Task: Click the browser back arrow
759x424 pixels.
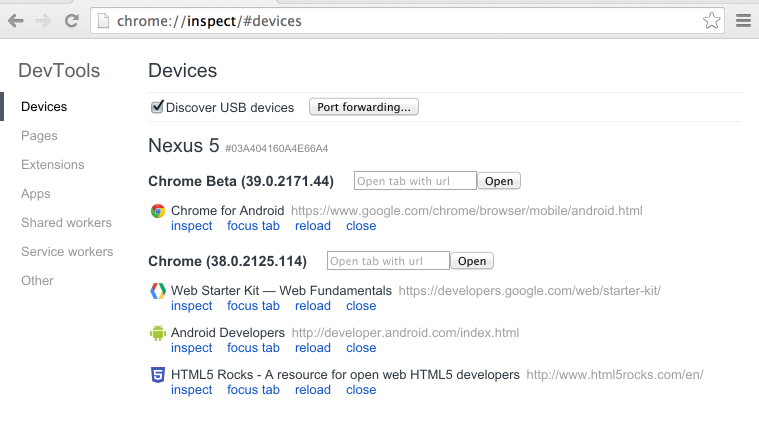Action: pyautogui.click(x=17, y=20)
